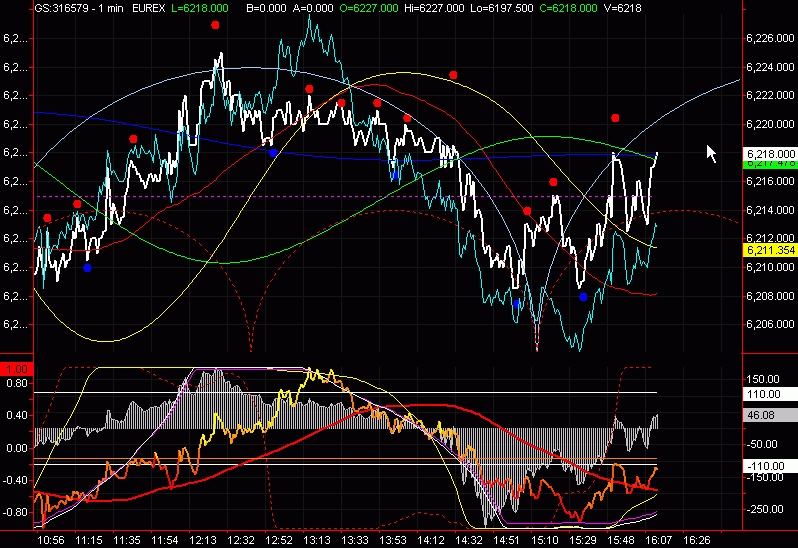The height and width of the screenshot is (548, 798).
Task: Click the B=0.000 bid value
Action: point(267,8)
